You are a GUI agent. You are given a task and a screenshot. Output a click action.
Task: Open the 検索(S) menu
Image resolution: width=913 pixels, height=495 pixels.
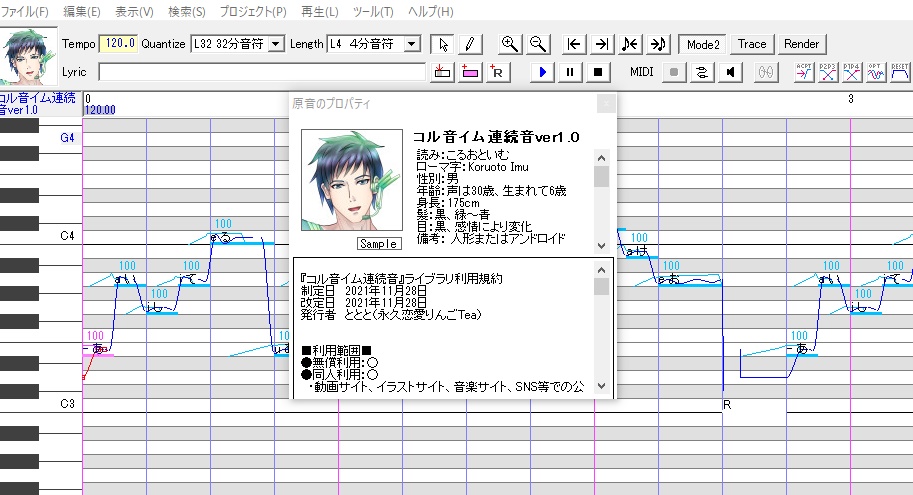coord(186,12)
